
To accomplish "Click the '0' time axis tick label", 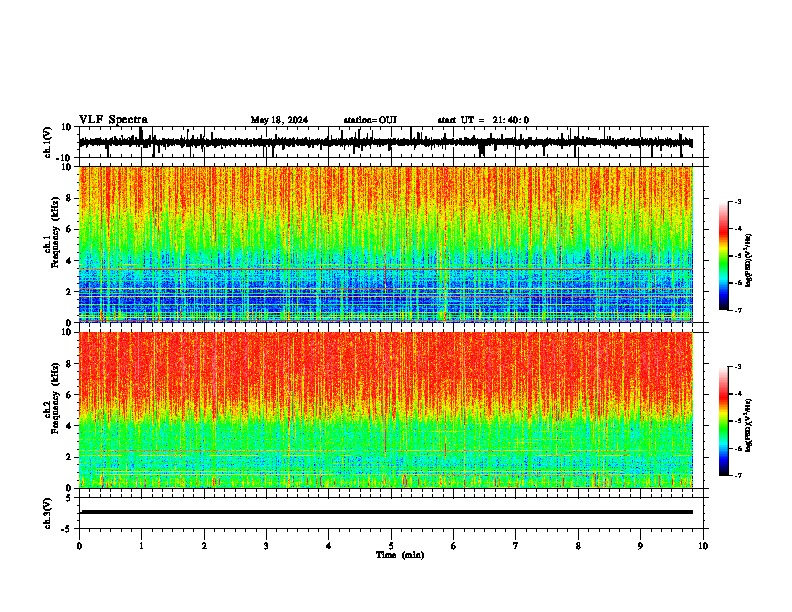I will click(x=79, y=546).
